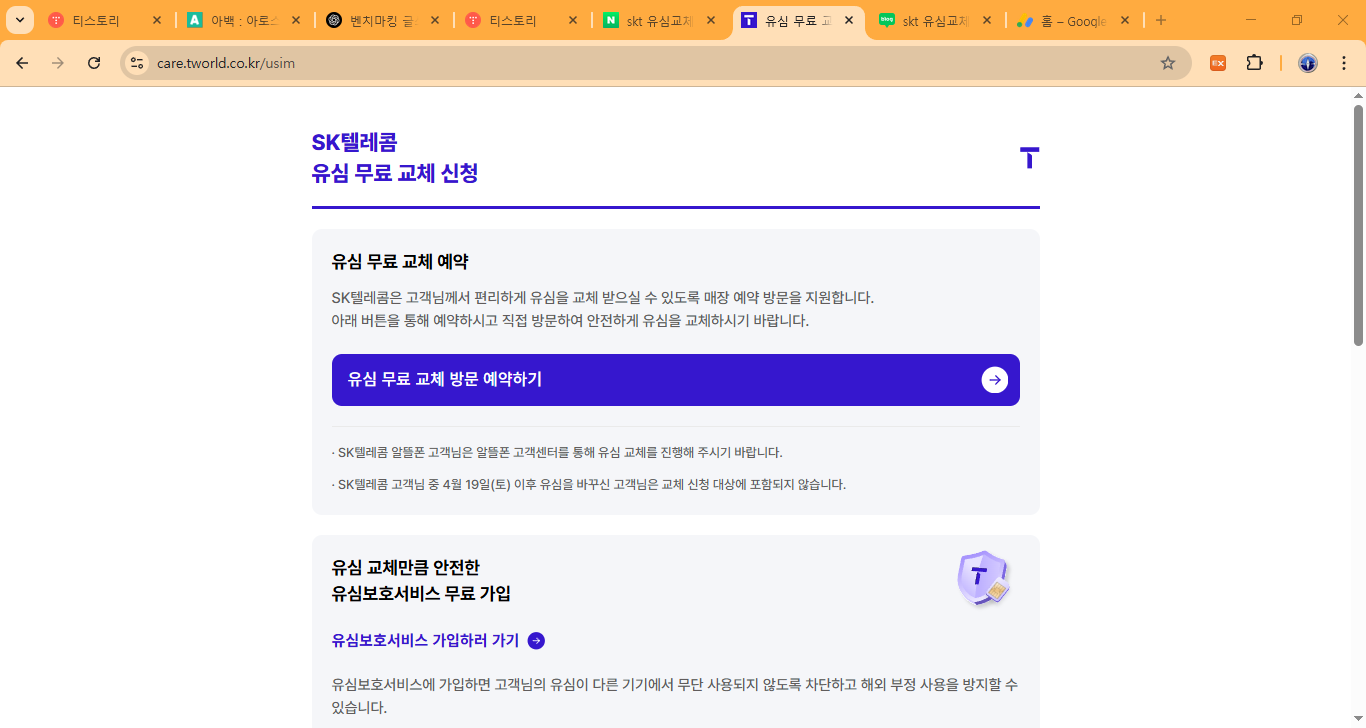This screenshot has width=1366, height=728.
Task: Bookmark this page with star icon
Action: [x=1168, y=63]
